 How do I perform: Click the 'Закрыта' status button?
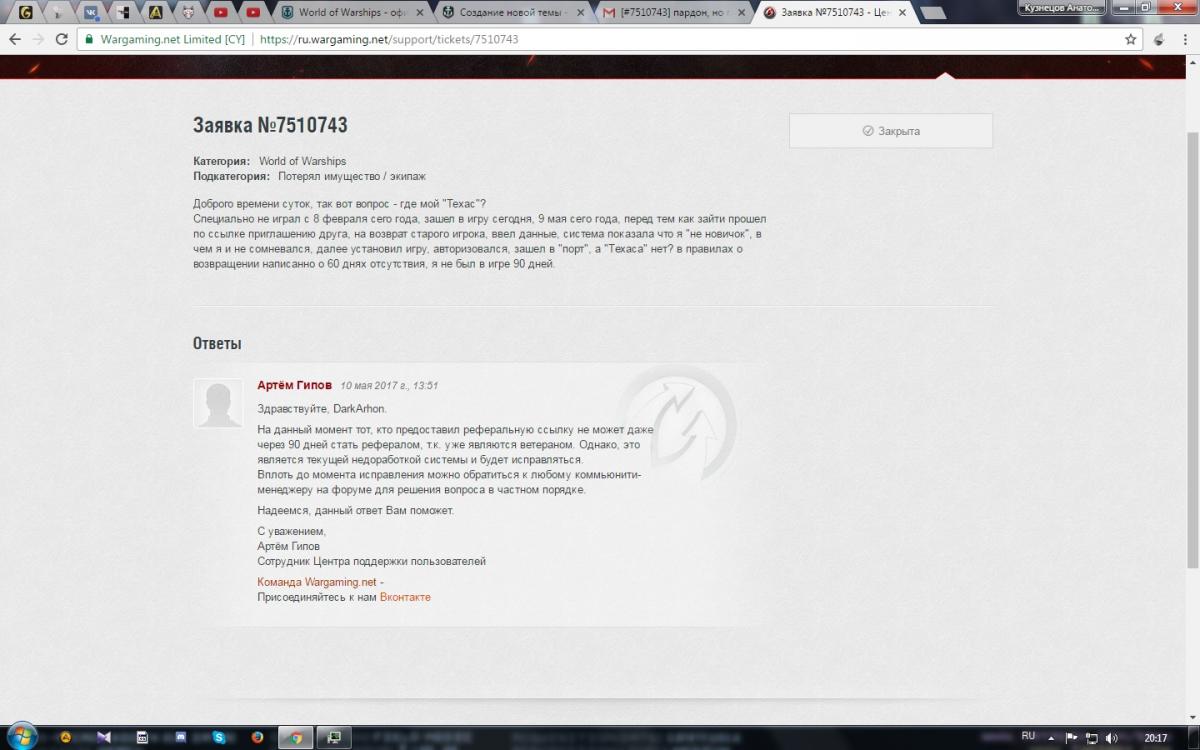(x=891, y=131)
